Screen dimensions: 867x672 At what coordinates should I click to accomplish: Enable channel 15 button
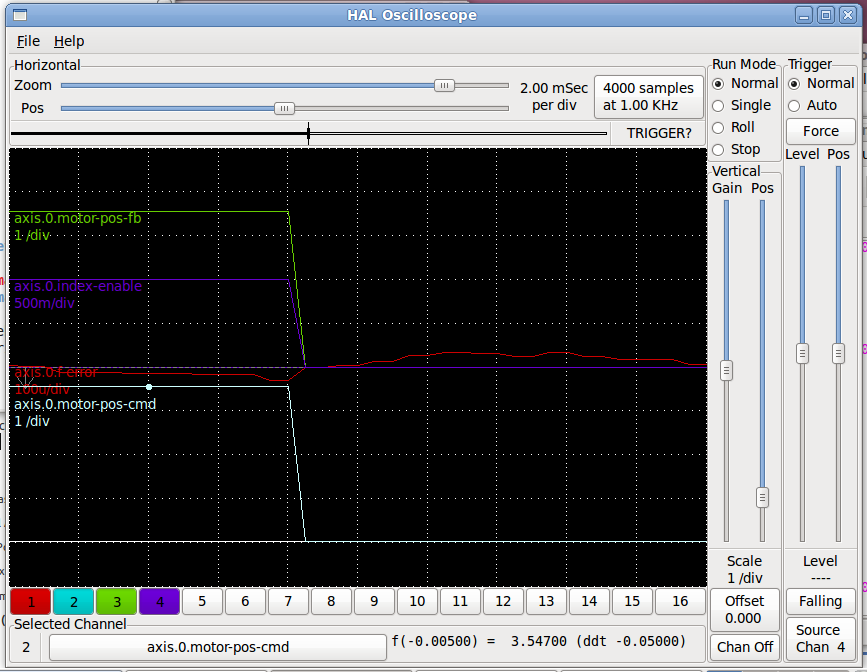pyautogui.click(x=632, y=602)
